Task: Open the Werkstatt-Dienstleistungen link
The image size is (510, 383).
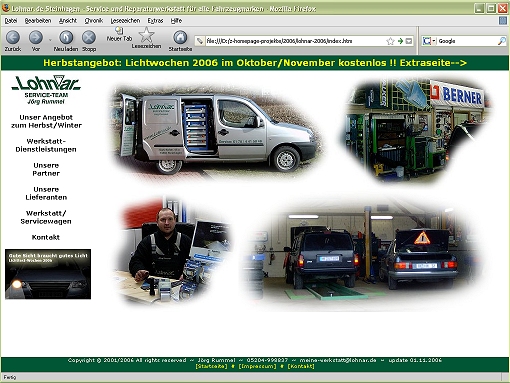Action: click(x=46, y=145)
